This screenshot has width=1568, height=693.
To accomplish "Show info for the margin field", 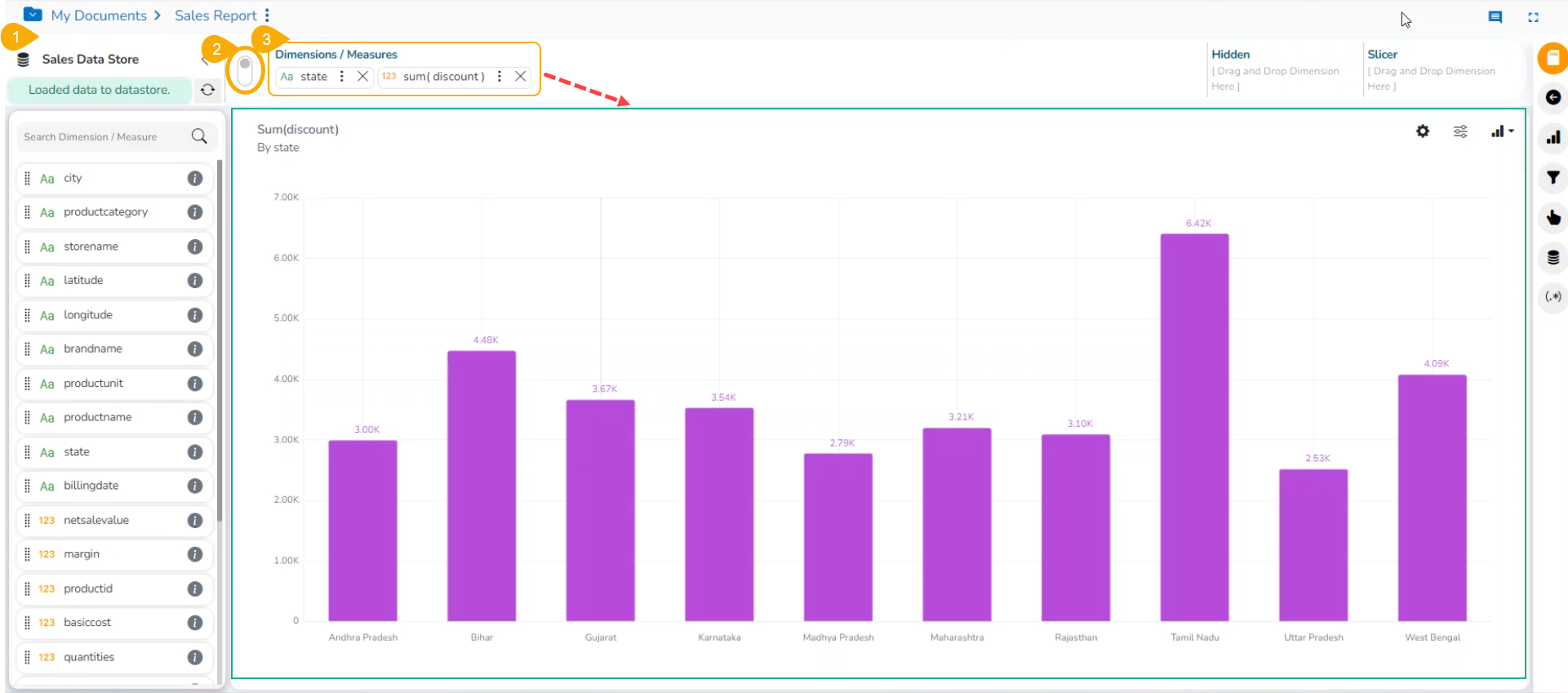I will click(x=195, y=554).
